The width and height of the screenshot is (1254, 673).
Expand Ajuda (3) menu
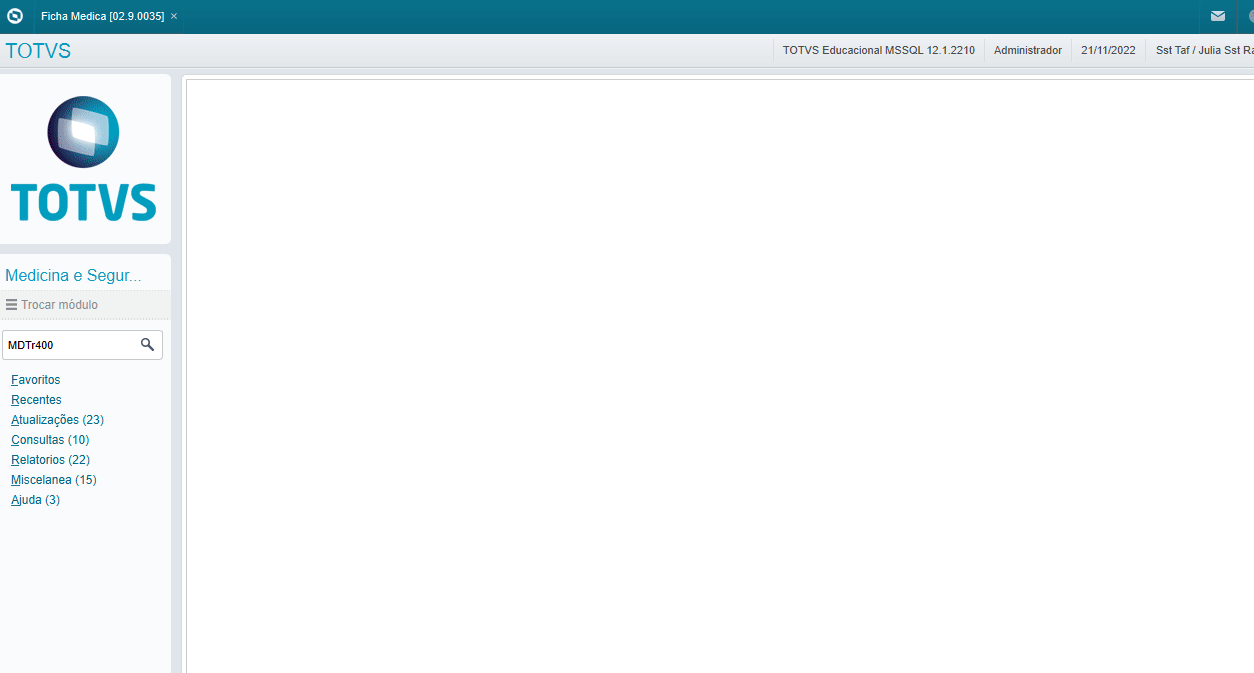tap(35, 500)
